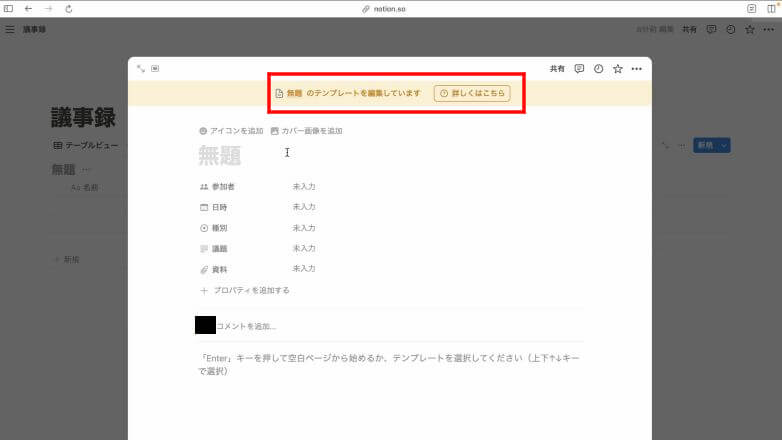Click the 種別 property label
This screenshot has width=782, height=440.
213,228
